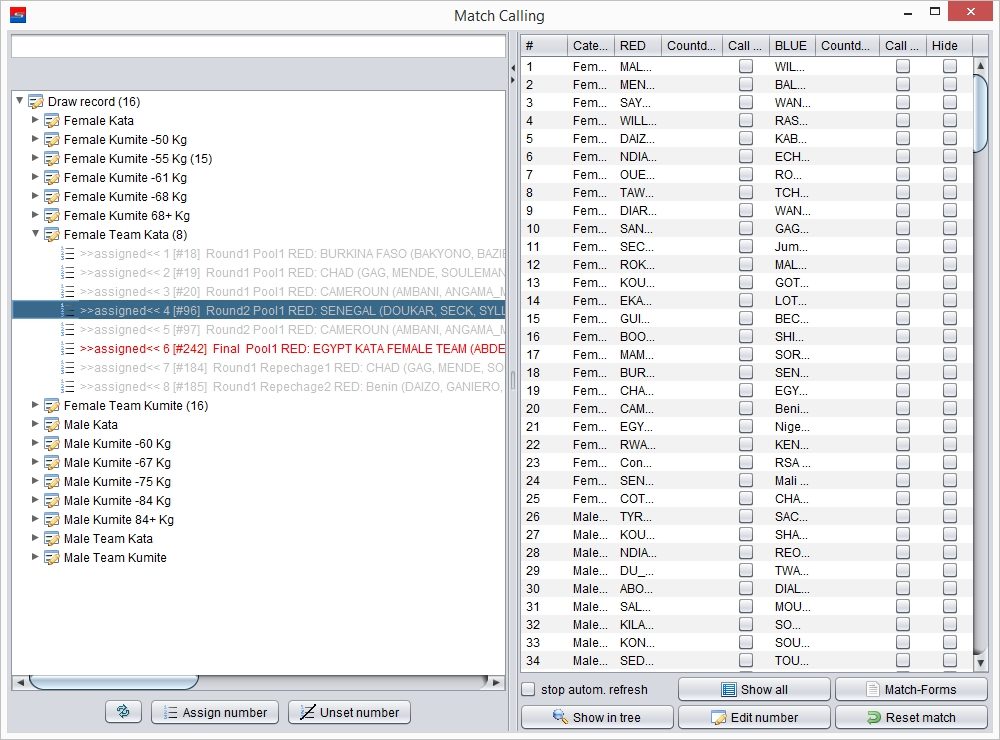Click the Show in tree button
The width and height of the screenshot is (1000, 740).
(597, 717)
